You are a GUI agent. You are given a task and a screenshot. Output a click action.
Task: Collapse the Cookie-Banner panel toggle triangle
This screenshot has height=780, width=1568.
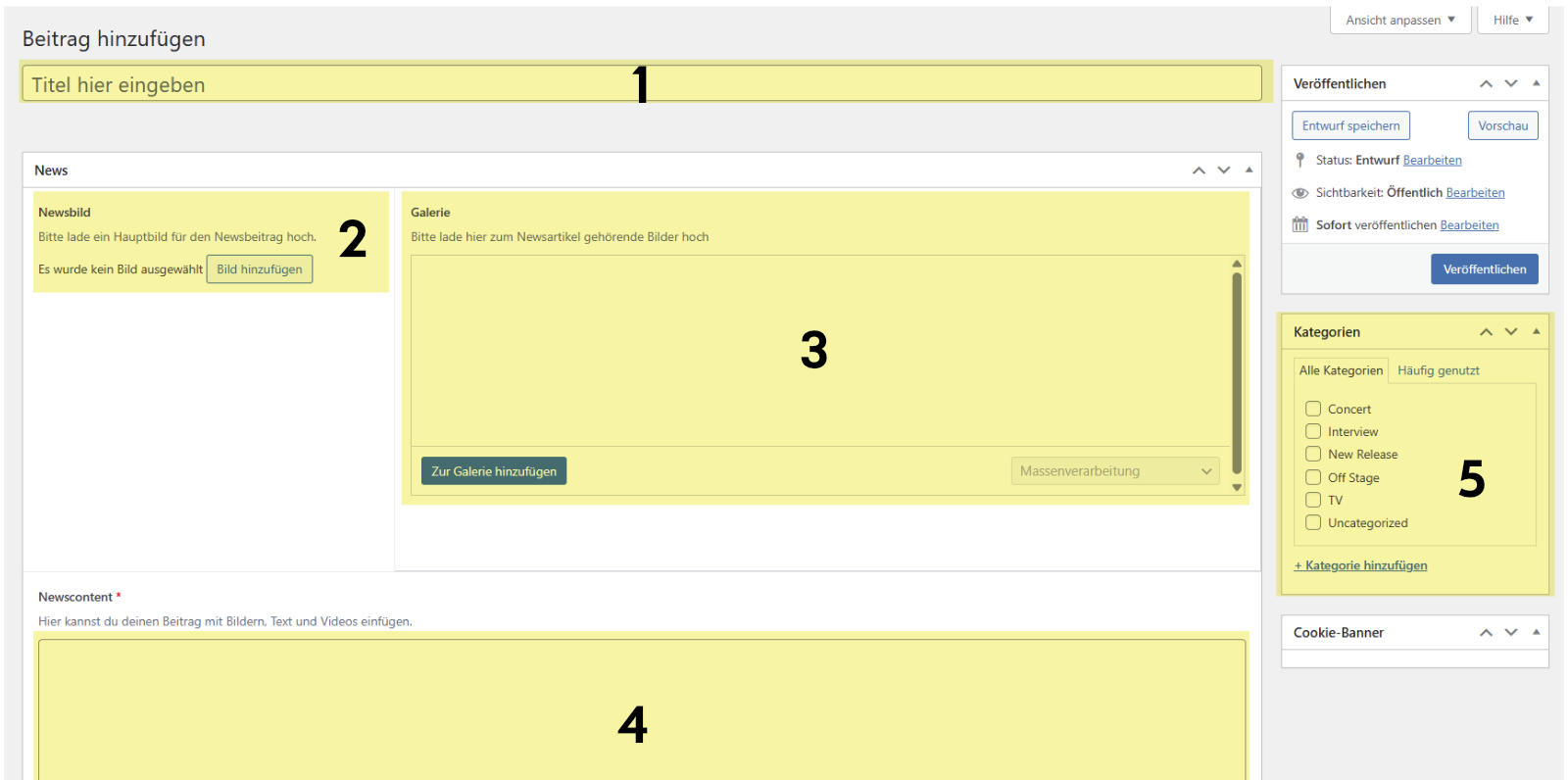(x=1536, y=633)
